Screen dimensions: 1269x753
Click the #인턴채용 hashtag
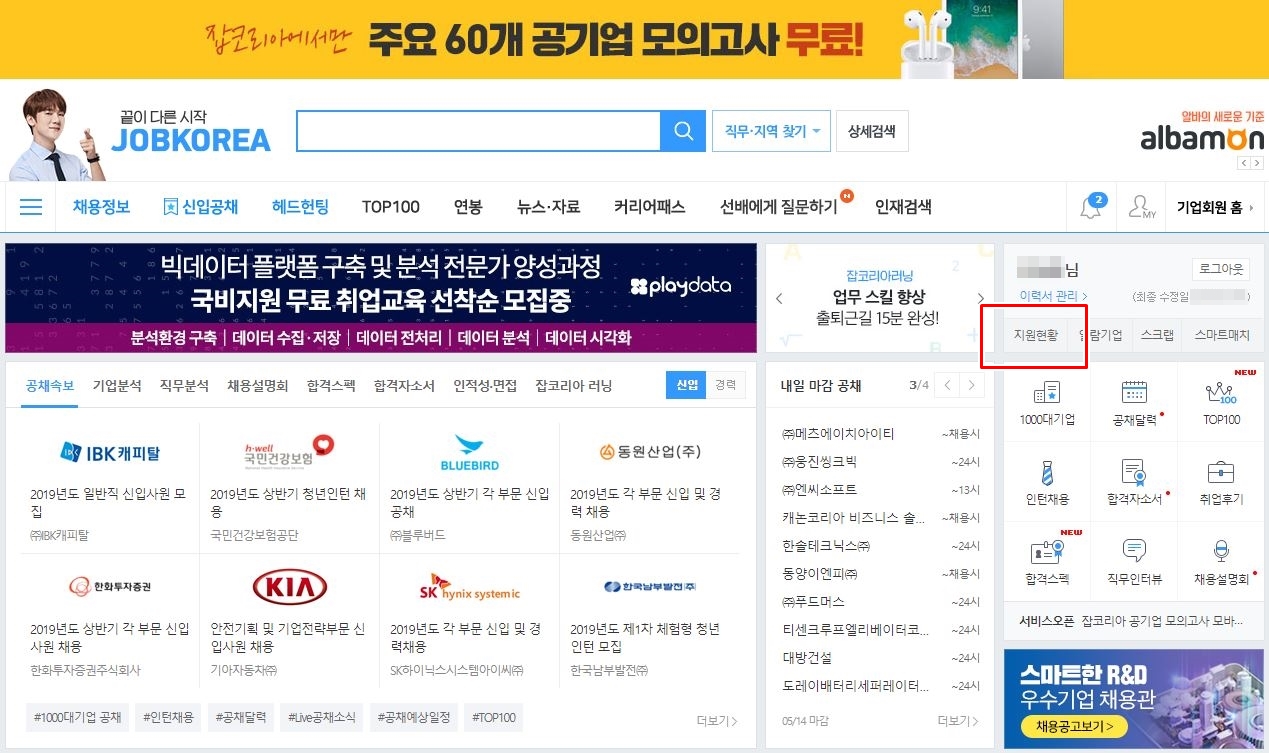point(168,717)
